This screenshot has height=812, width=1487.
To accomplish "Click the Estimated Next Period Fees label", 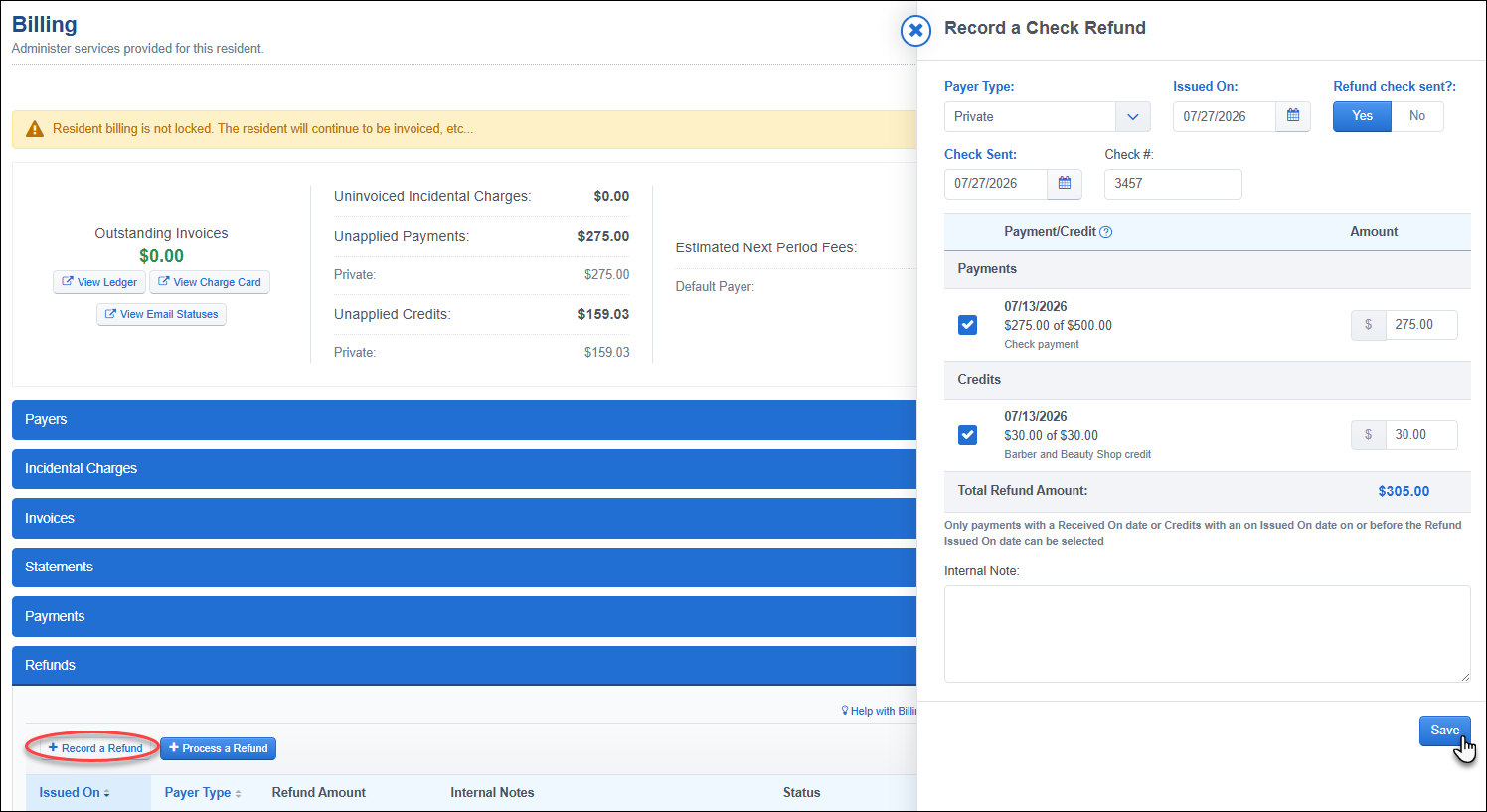I will (x=766, y=247).
